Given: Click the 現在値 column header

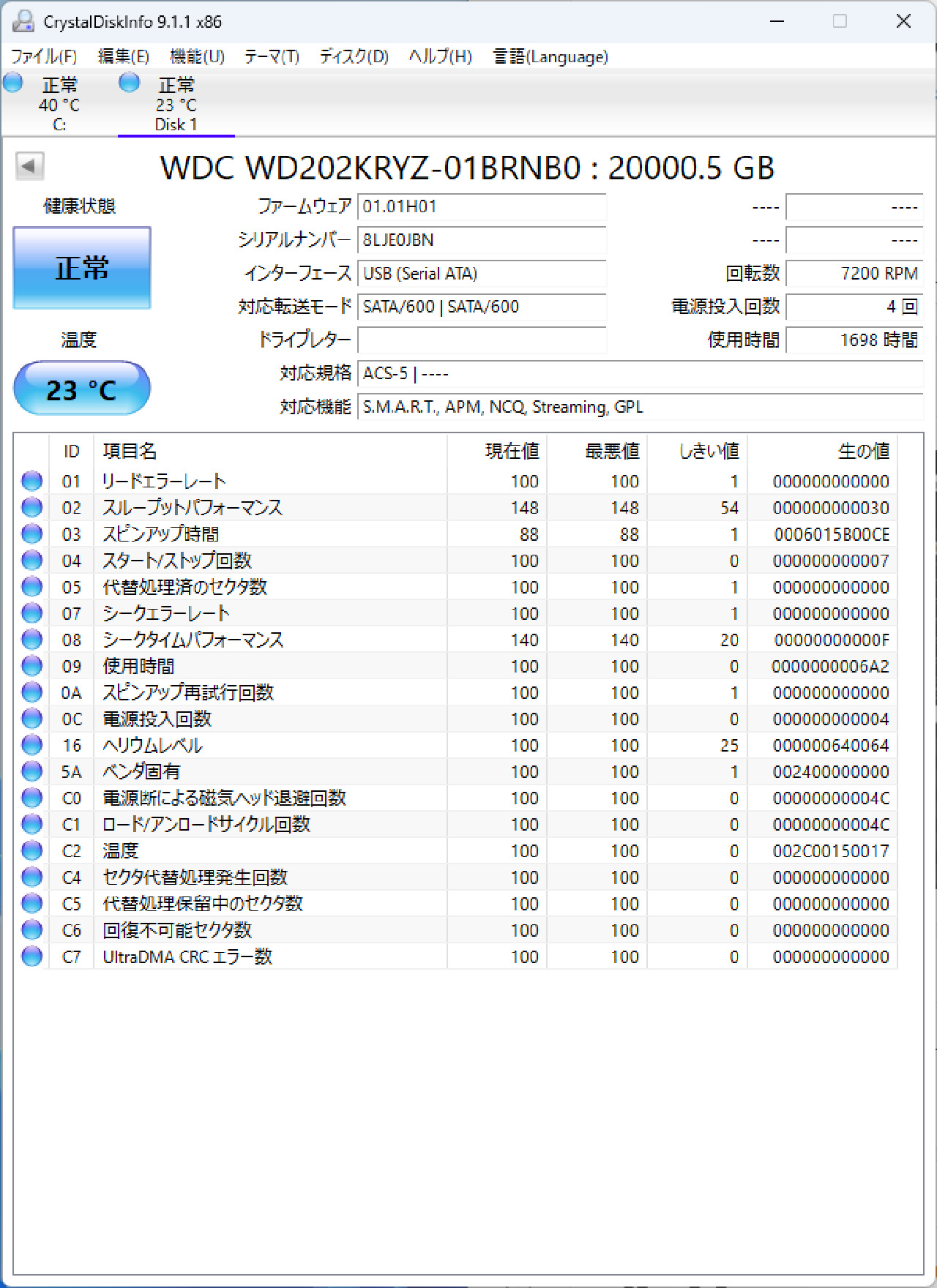Looking at the screenshot, I should 497,451.
